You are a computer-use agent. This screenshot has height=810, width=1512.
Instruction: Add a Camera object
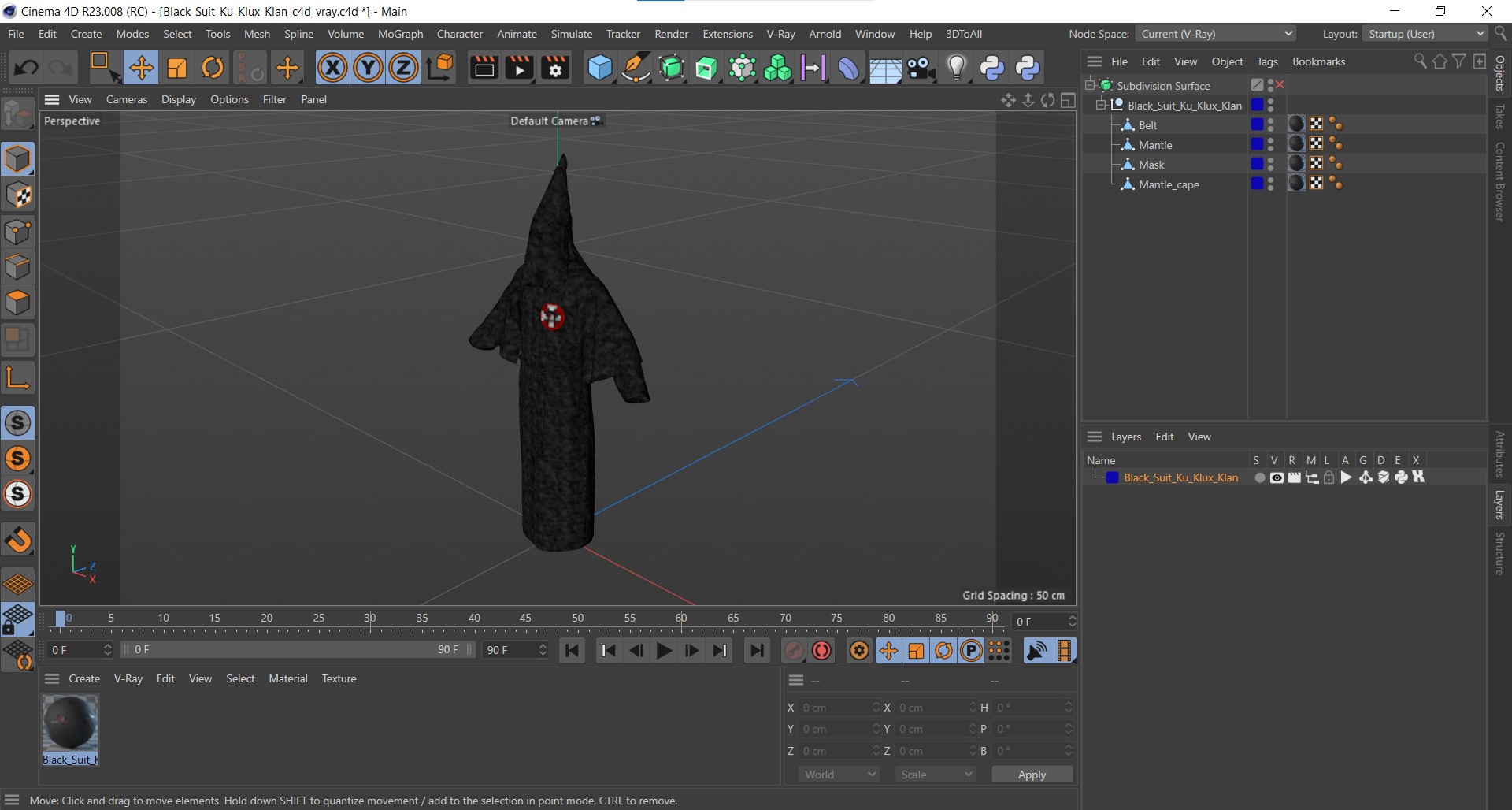click(x=920, y=68)
